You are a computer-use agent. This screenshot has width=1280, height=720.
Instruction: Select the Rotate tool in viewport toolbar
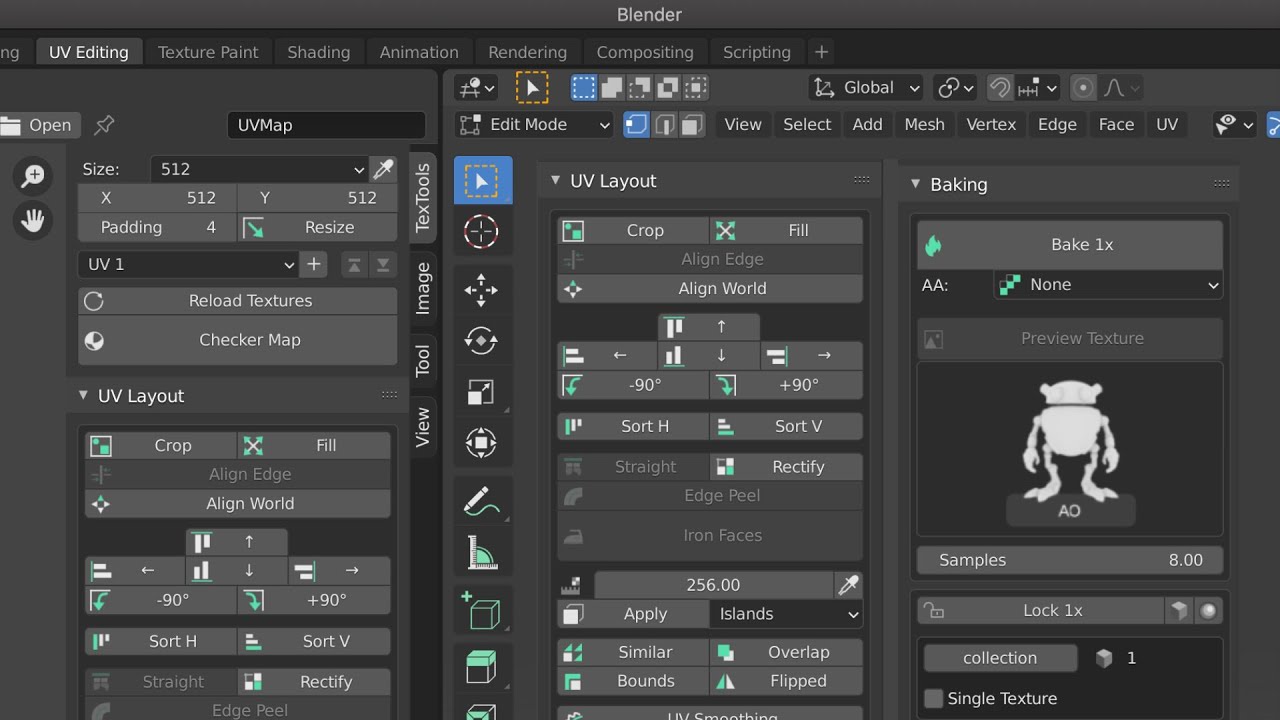point(482,341)
